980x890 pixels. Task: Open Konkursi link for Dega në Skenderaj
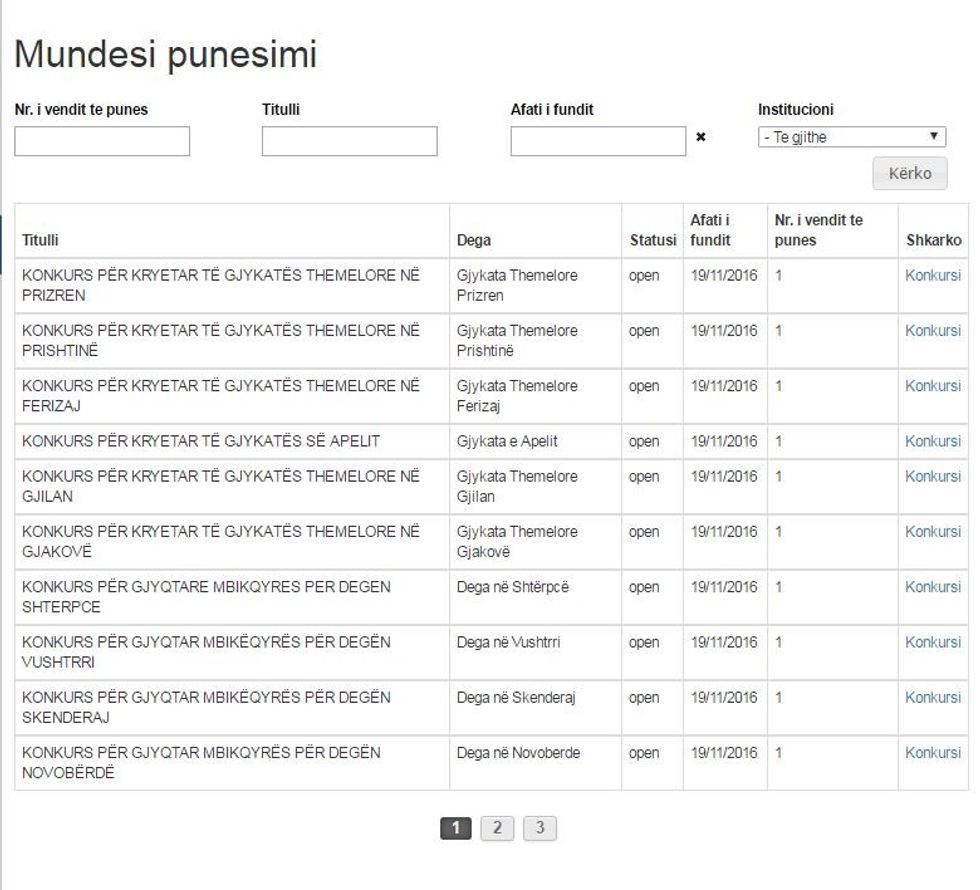(932, 697)
